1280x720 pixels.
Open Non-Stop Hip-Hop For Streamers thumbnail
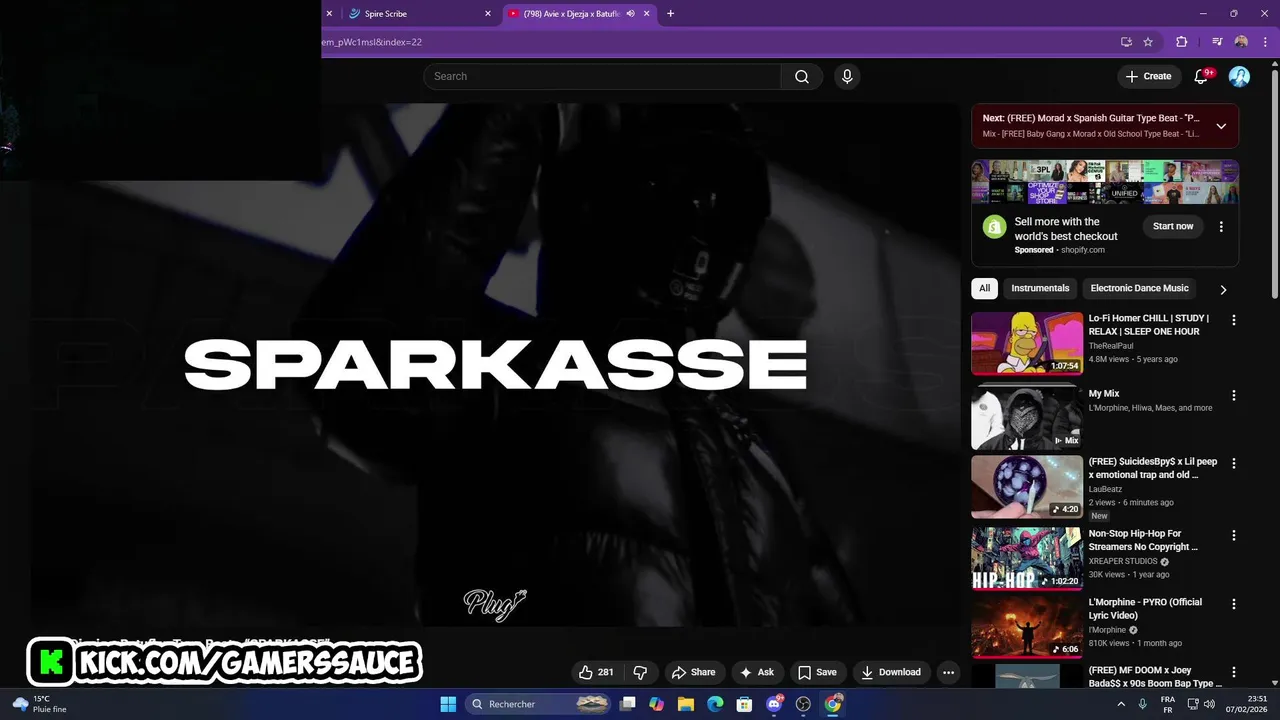coord(1027,559)
